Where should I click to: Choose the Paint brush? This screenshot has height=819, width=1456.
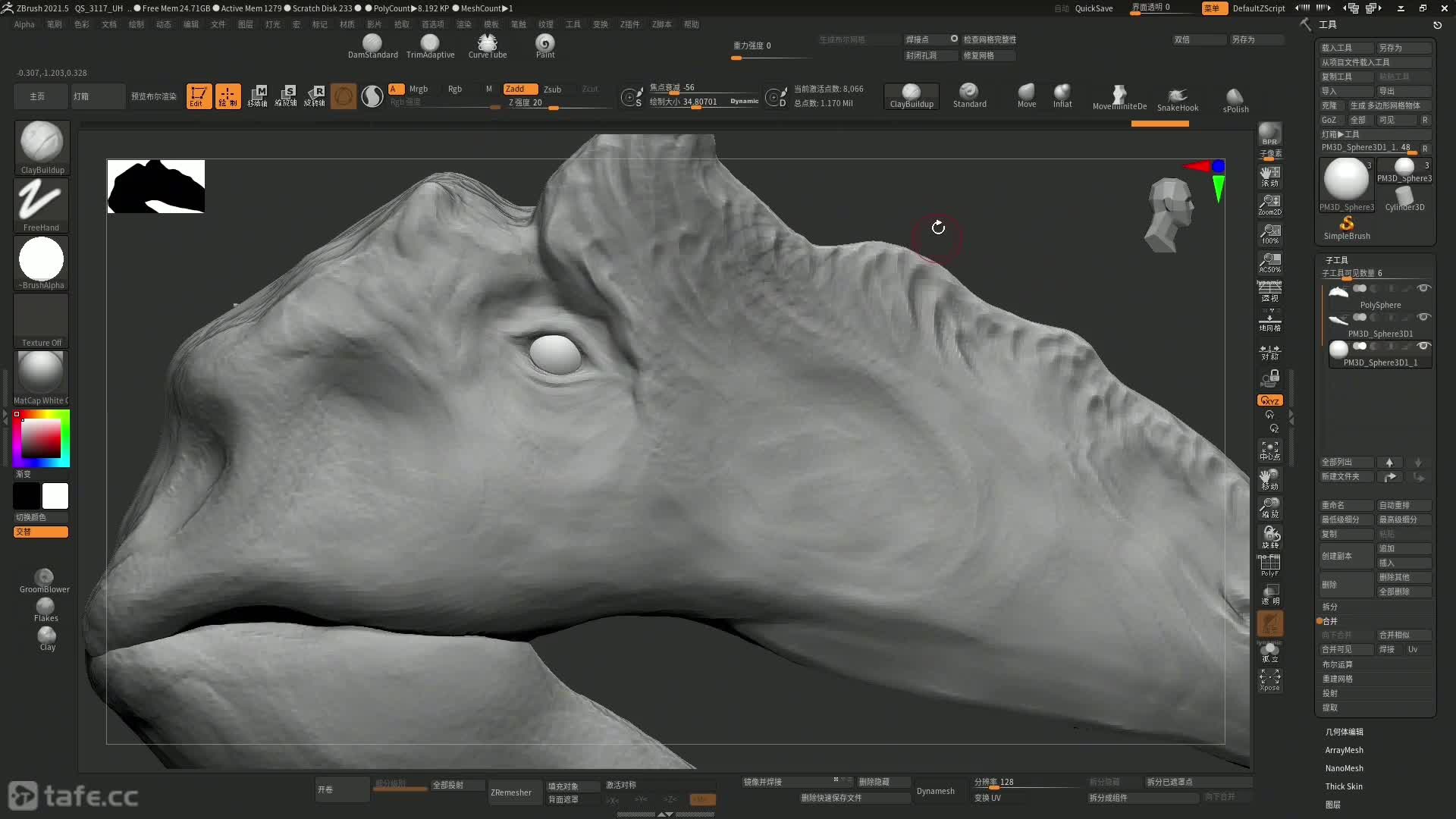pos(545,46)
